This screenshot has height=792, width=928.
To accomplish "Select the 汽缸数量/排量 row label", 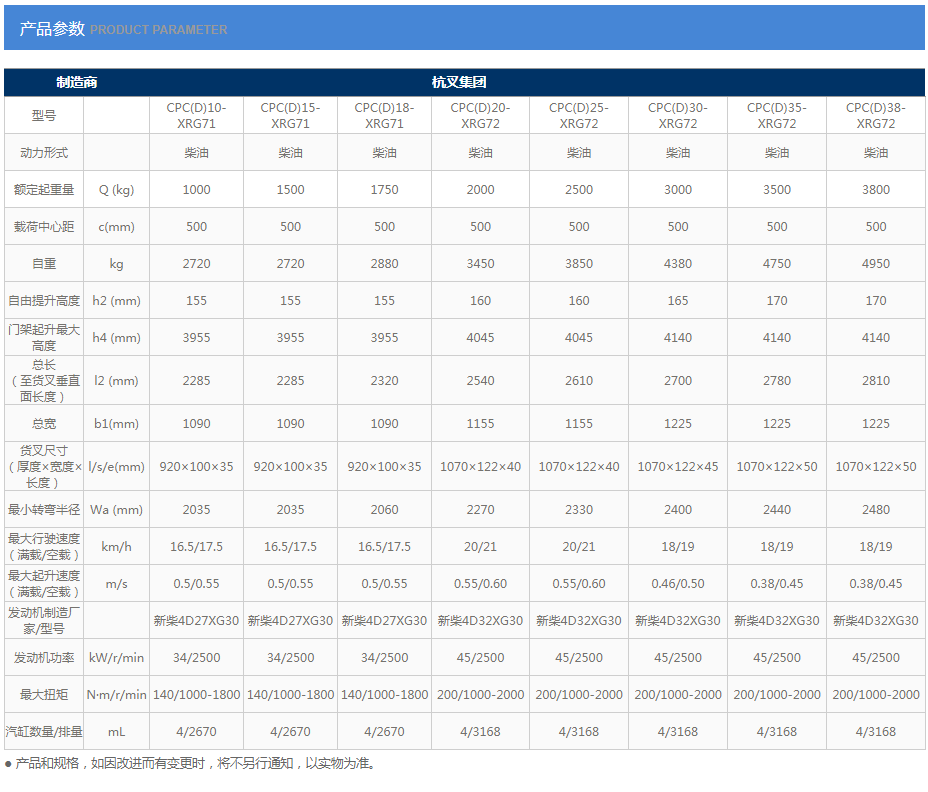I will 44,732.
